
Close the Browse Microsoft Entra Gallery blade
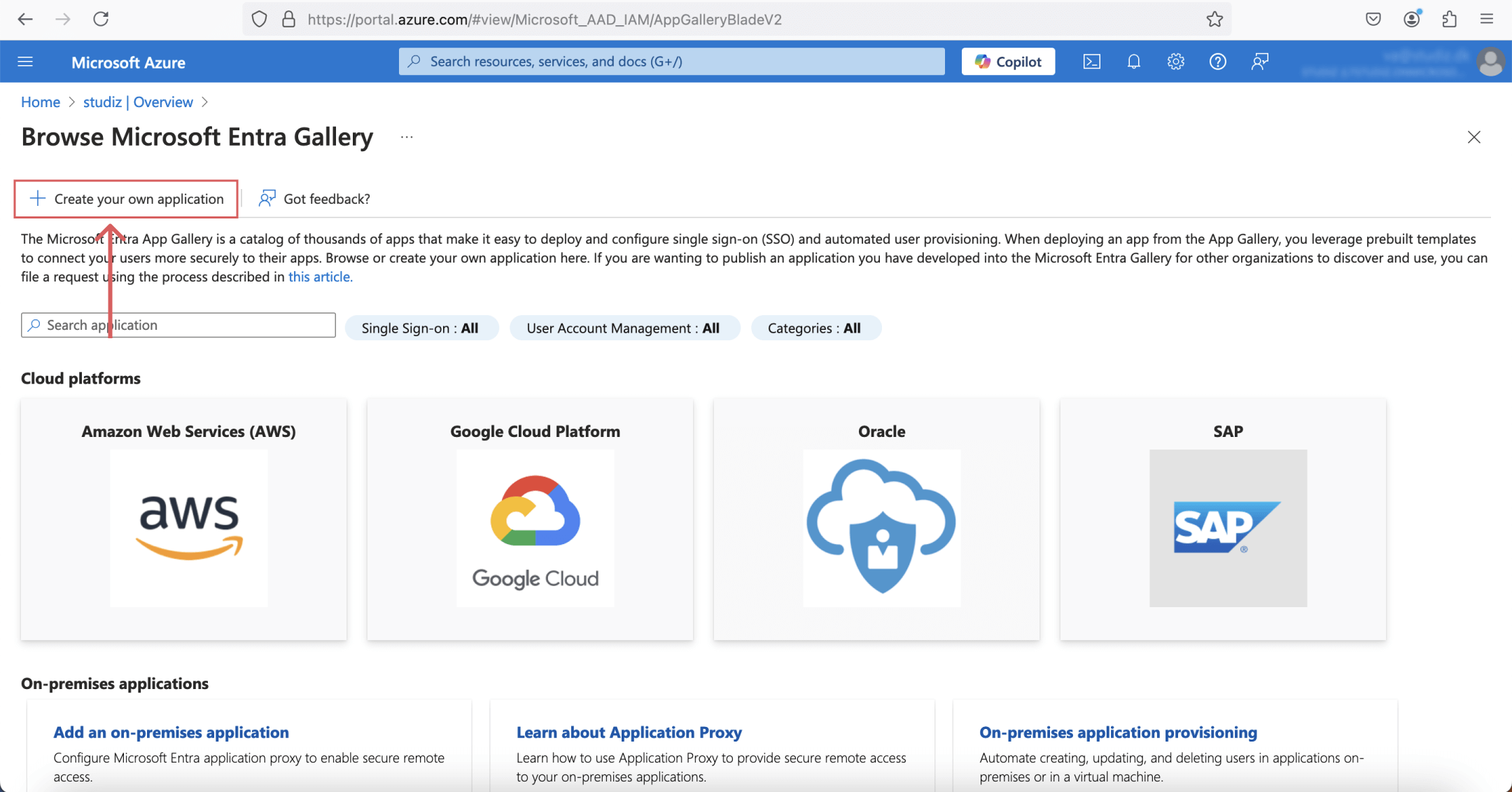(x=1474, y=137)
